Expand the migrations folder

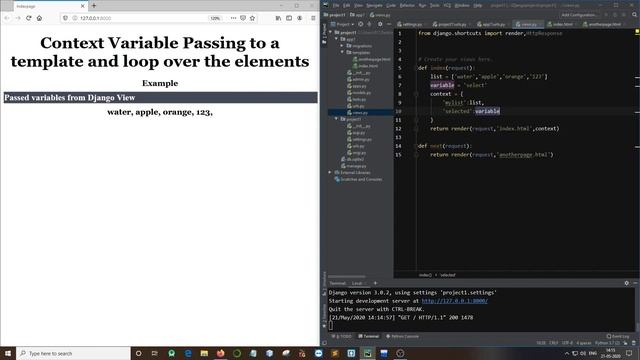tap(342, 46)
